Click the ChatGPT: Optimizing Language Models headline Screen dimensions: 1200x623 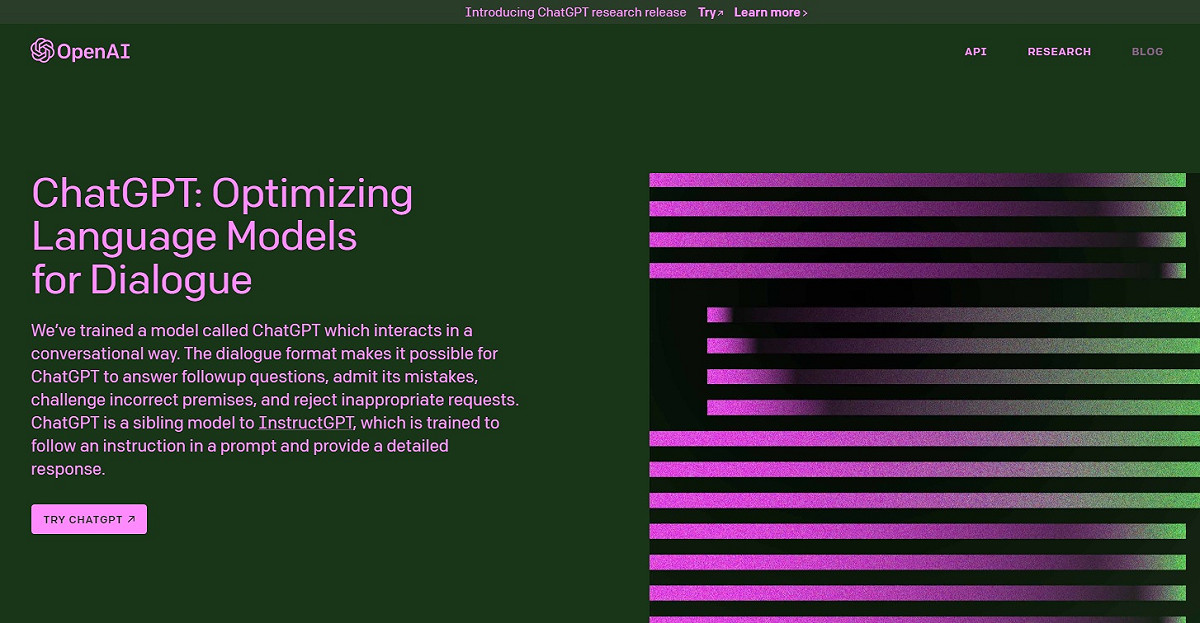(x=222, y=236)
